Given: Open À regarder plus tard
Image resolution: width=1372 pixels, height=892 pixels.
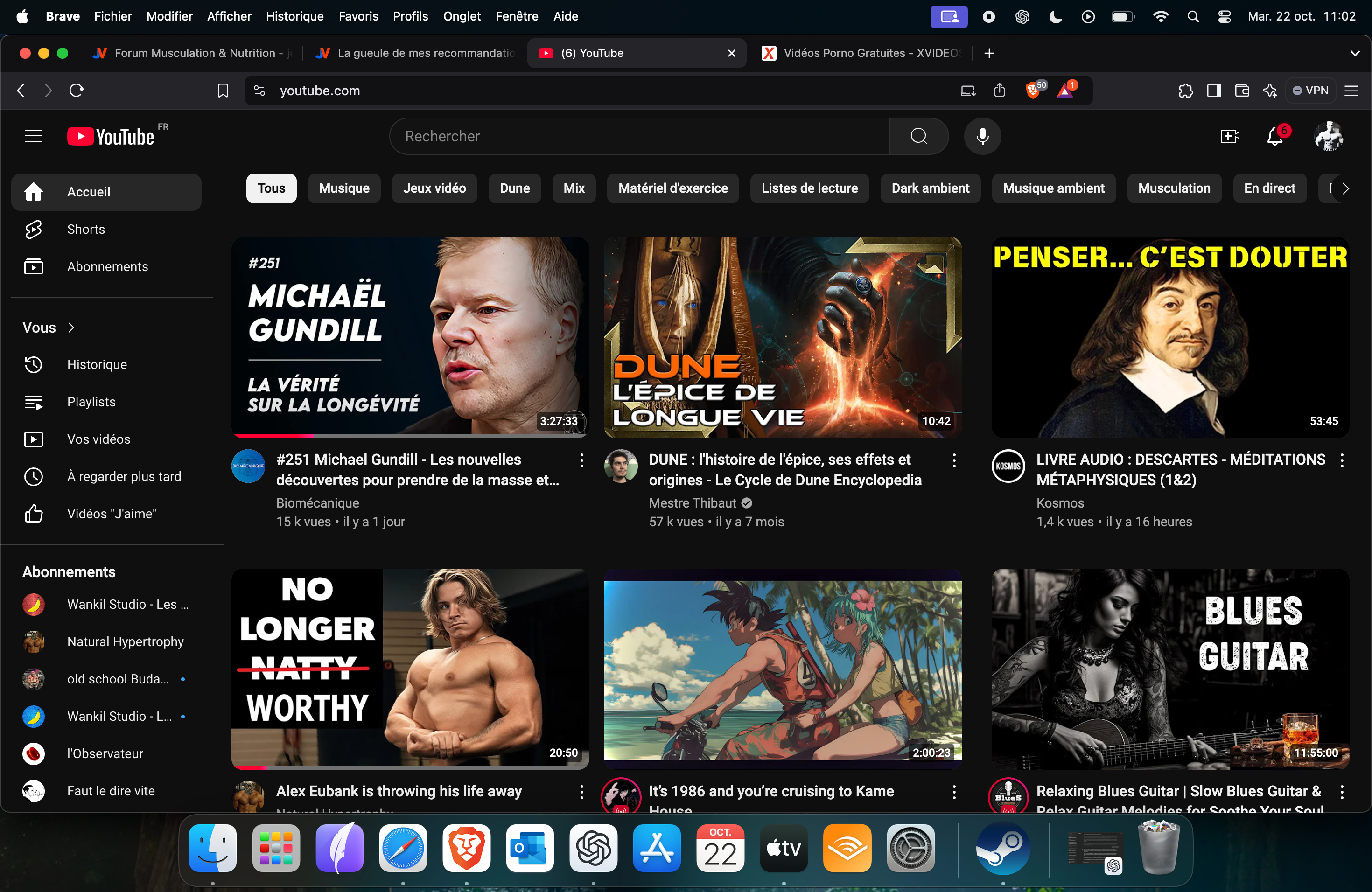Looking at the screenshot, I should point(106,476).
